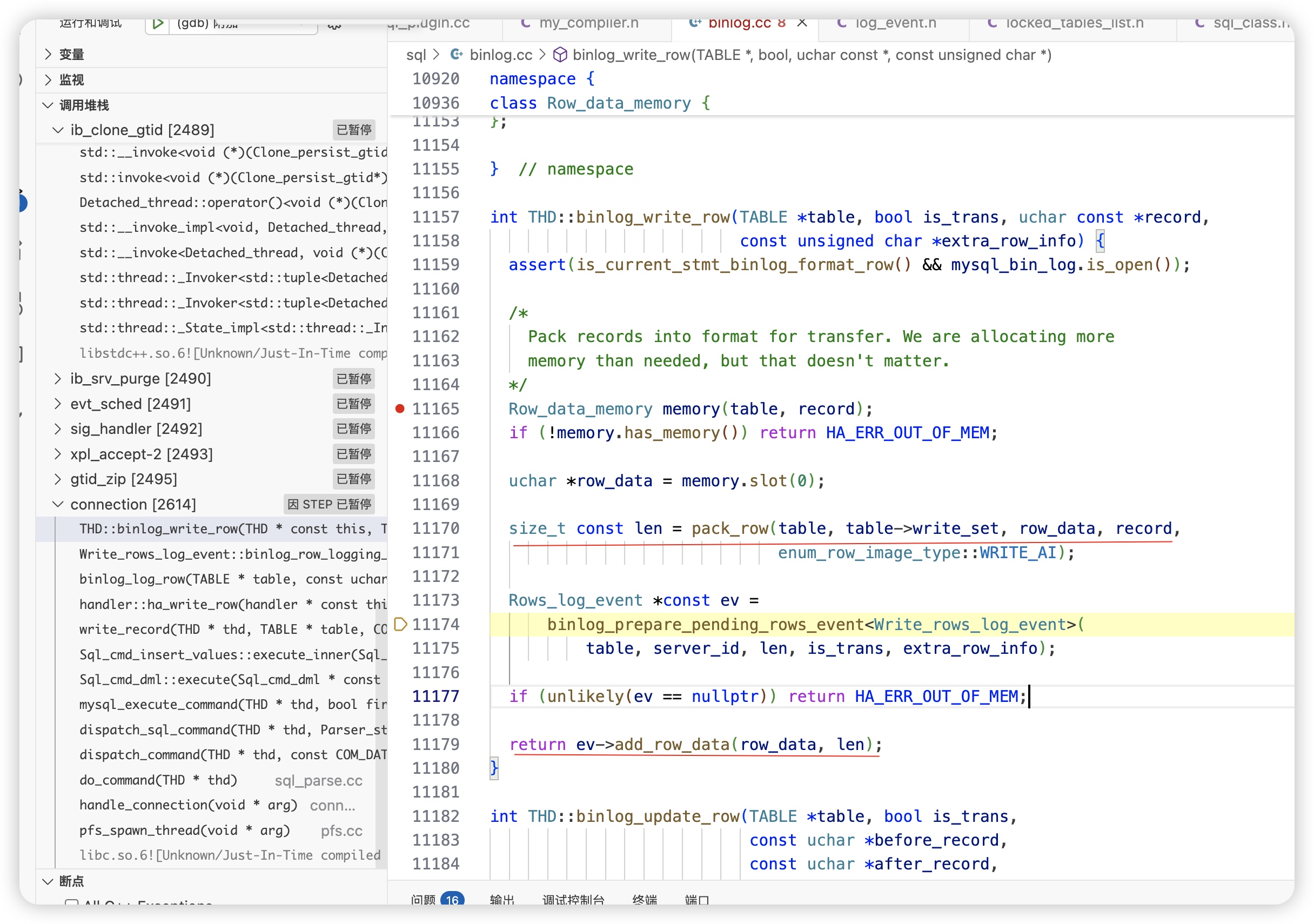Click the sql folder in the breadcrumb
The height and width of the screenshot is (924, 1314).
point(415,55)
